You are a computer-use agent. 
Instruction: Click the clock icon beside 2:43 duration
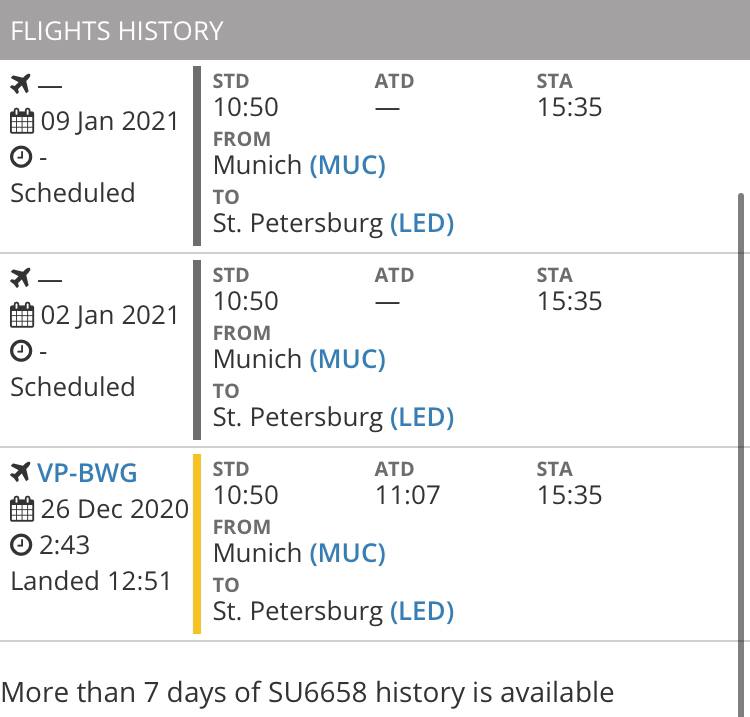coord(21,545)
